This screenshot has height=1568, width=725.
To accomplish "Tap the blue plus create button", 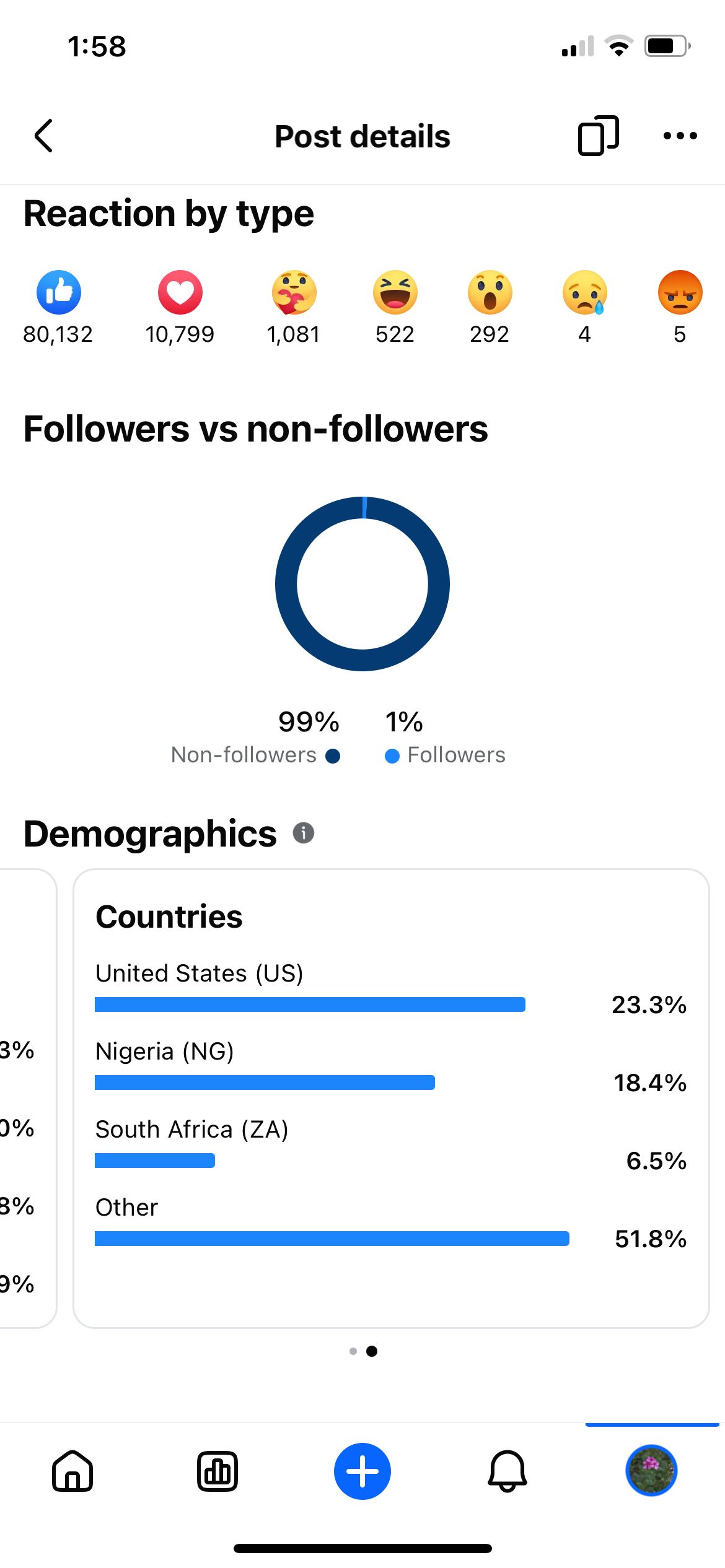I will 362,1471.
